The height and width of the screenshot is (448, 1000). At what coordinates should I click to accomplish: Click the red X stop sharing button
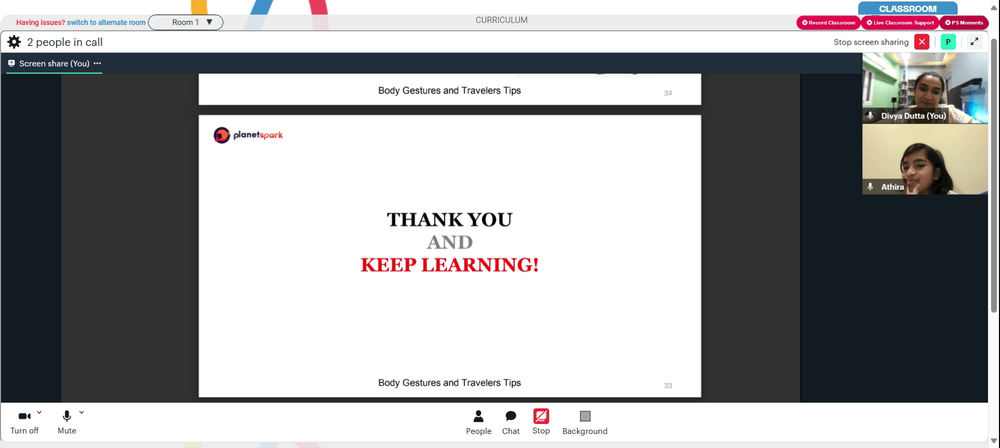922,42
